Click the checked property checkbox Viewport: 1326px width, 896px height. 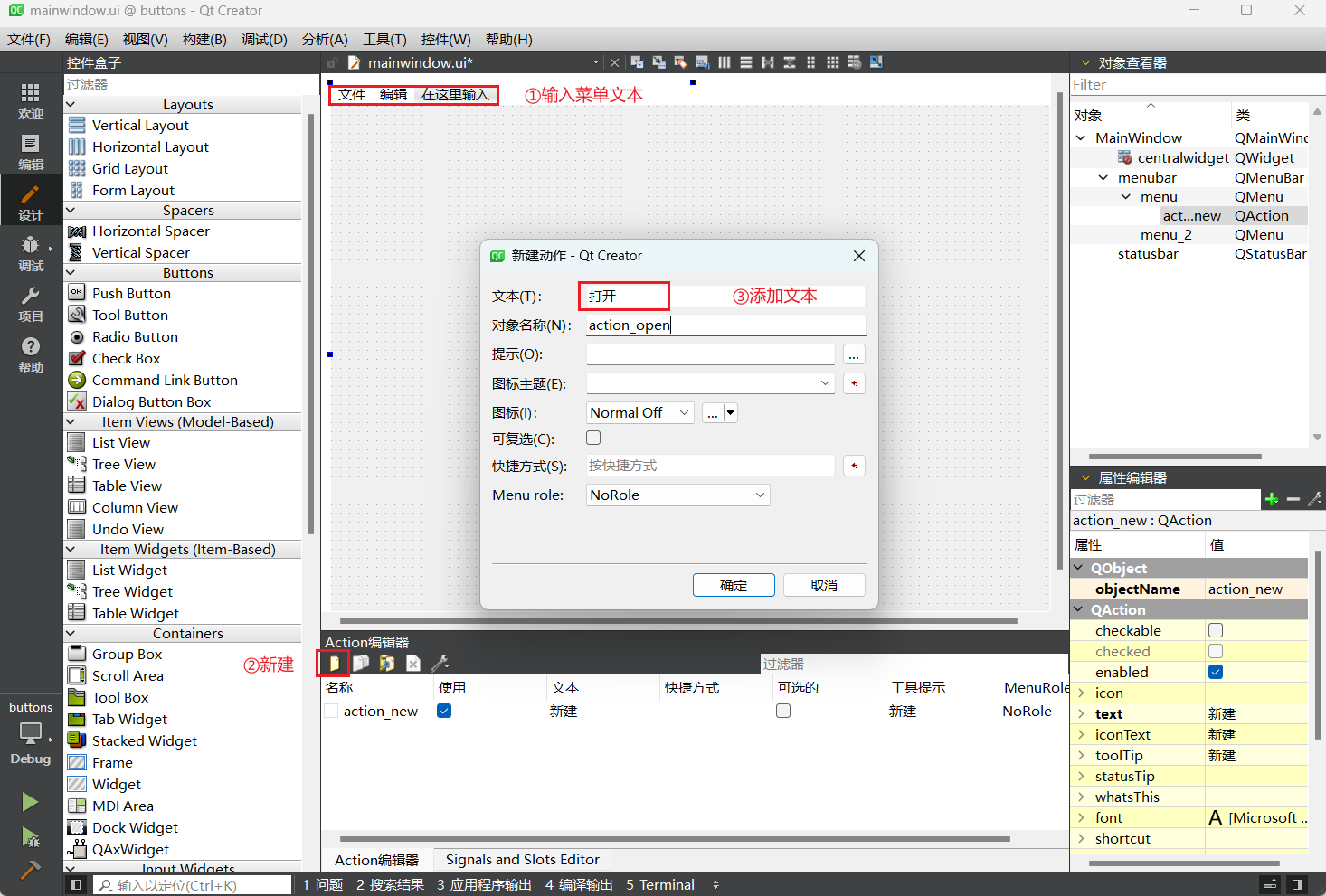click(x=1216, y=651)
